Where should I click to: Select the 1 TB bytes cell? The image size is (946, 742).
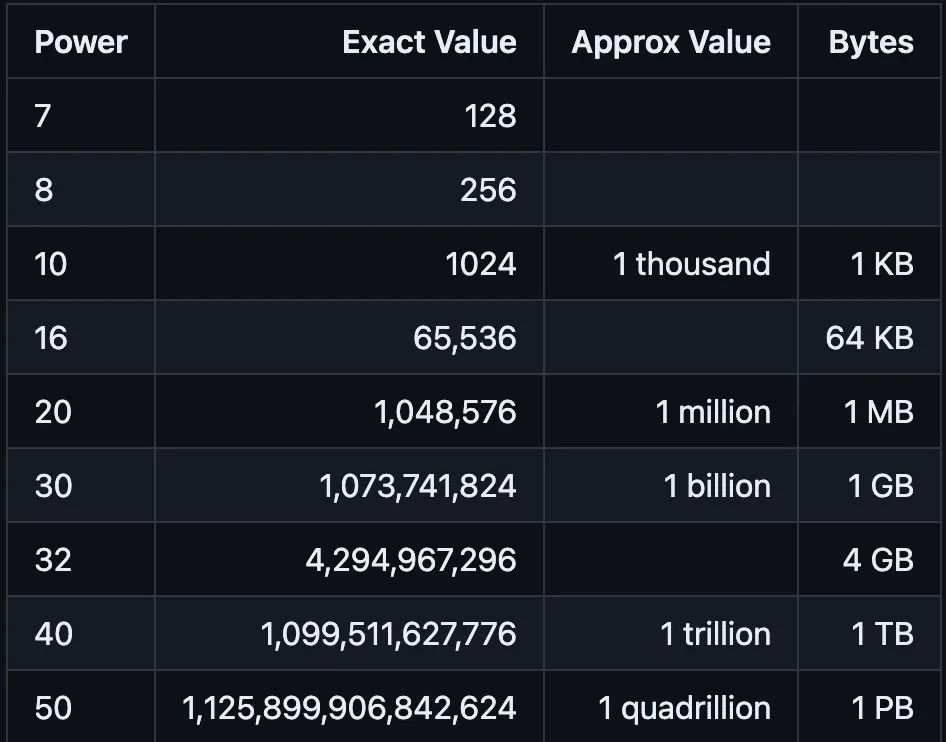[882, 634]
